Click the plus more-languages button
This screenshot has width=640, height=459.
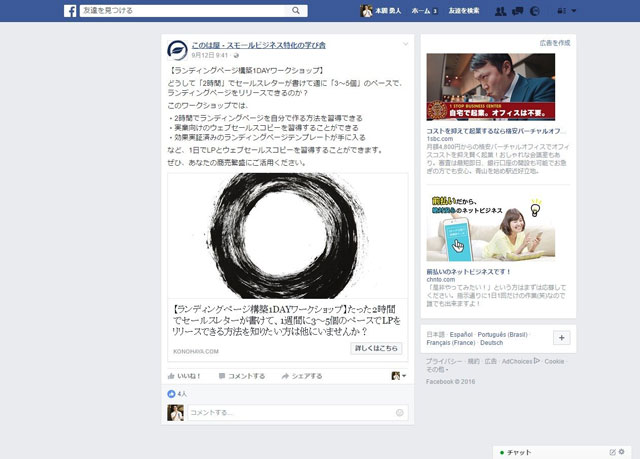pyautogui.click(x=562, y=338)
